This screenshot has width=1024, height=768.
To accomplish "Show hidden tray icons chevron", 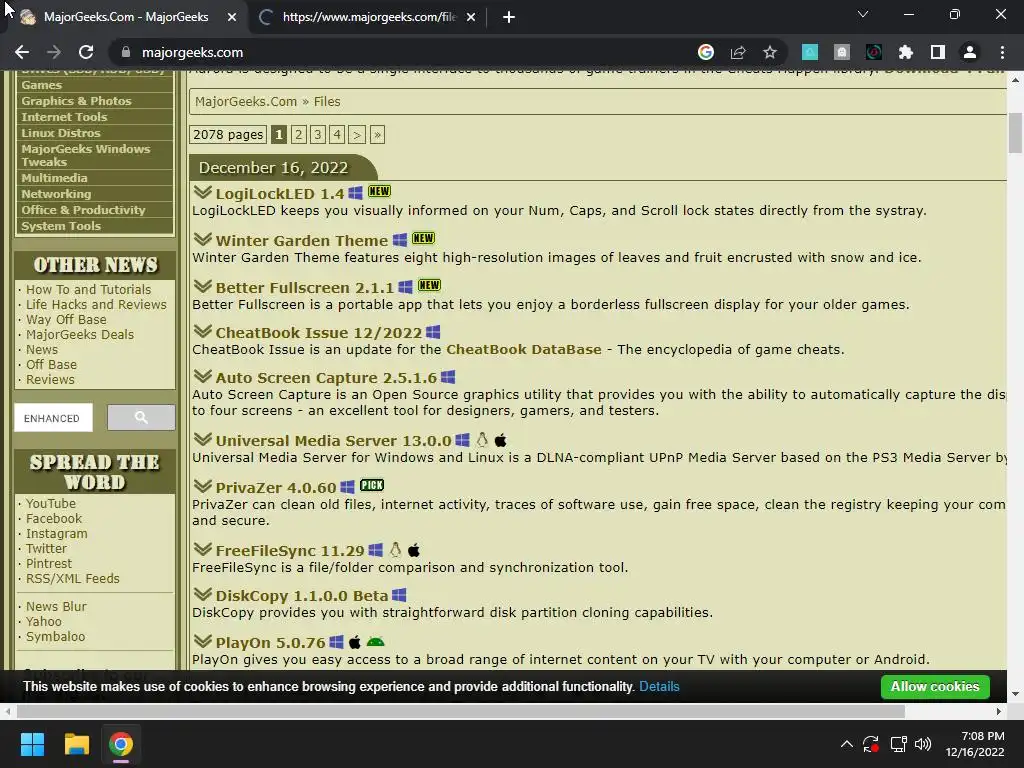I will click(846, 744).
